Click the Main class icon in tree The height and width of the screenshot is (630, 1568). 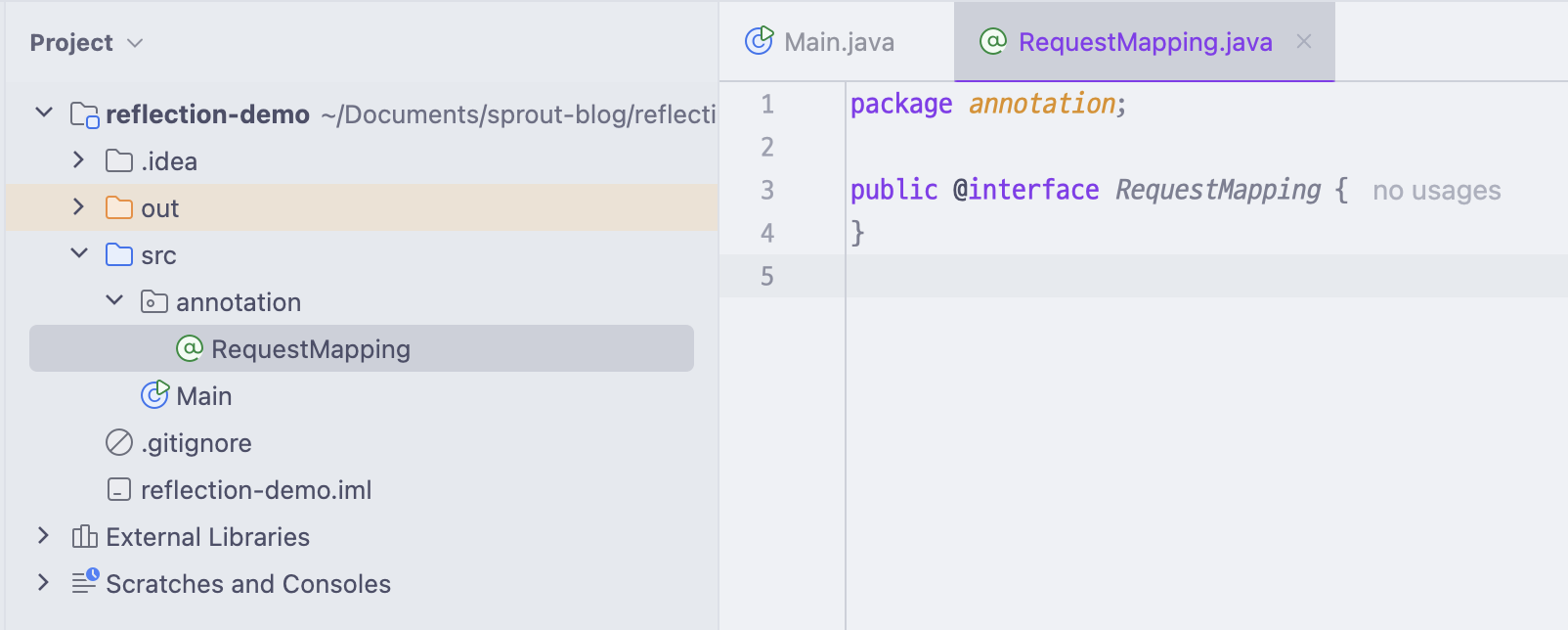(154, 395)
